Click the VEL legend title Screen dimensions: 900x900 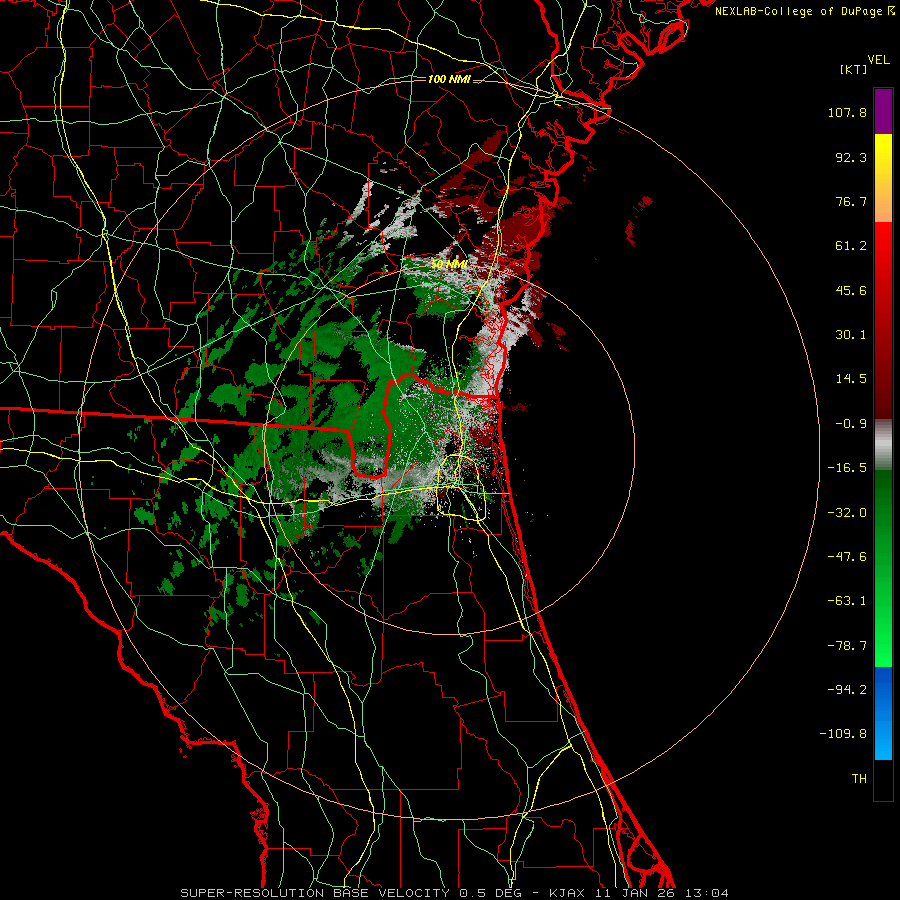point(878,59)
